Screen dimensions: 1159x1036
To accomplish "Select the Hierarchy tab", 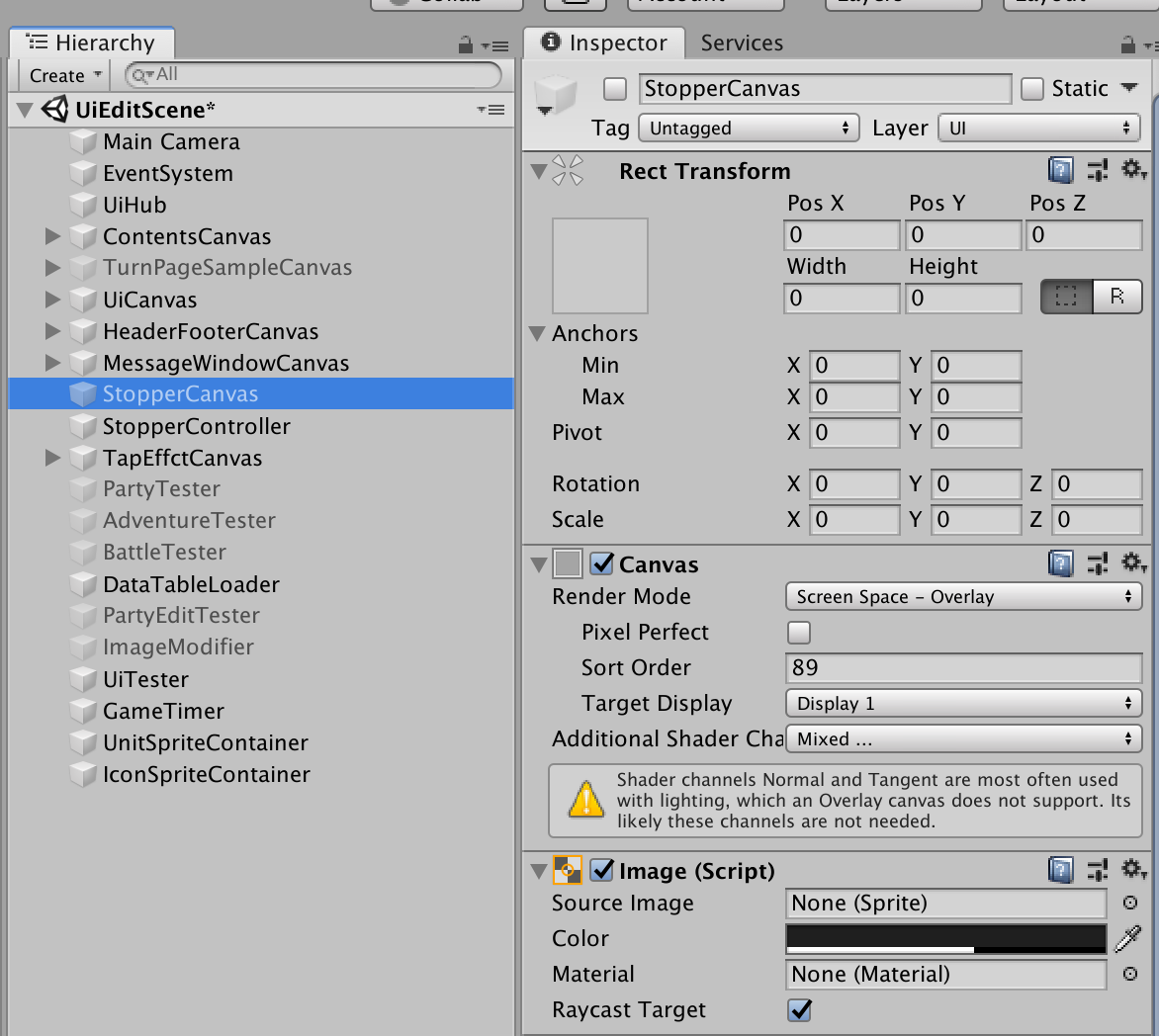I will pos(92,43).
